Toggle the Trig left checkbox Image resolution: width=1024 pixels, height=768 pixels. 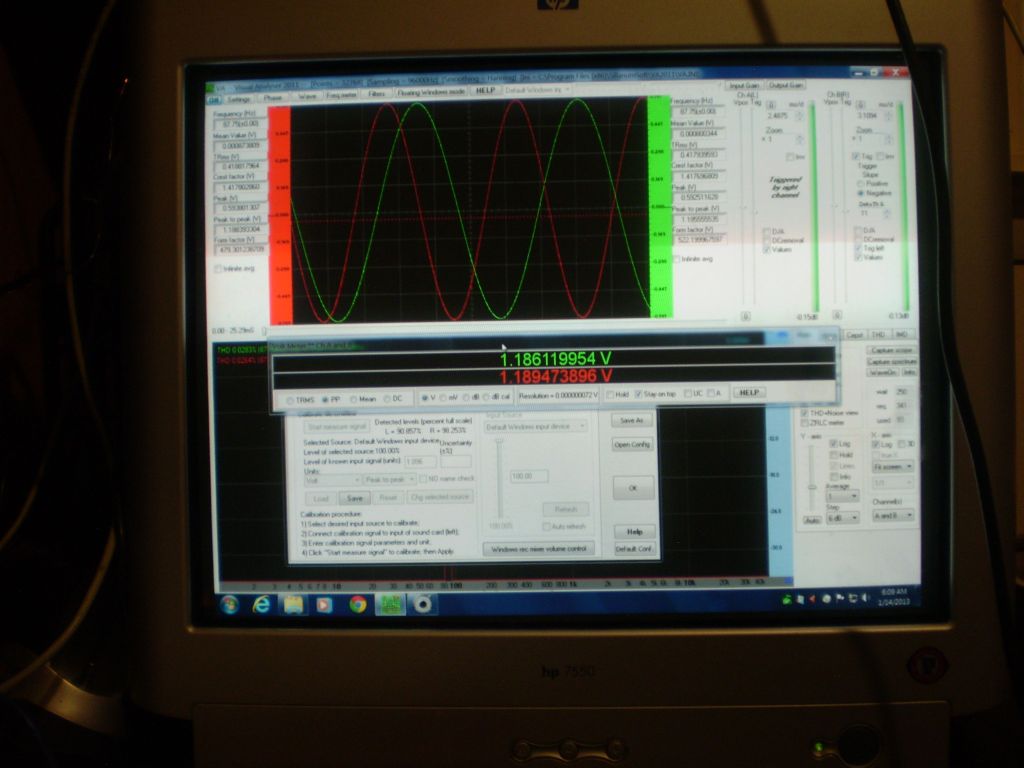(857, 248)
